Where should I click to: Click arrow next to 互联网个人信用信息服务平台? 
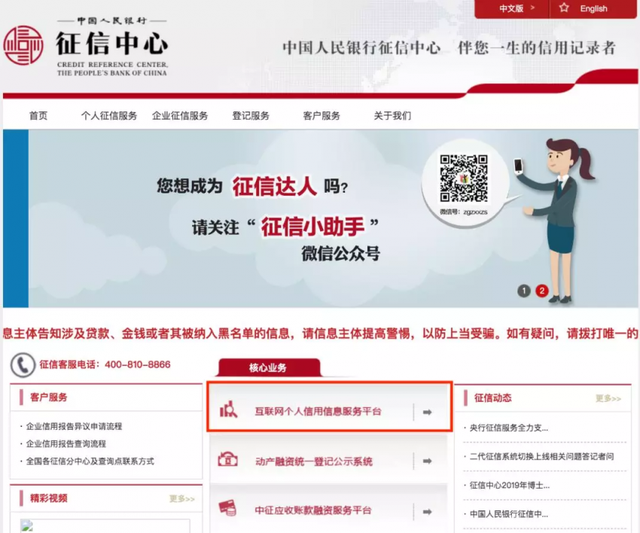[x=427, y=412]
